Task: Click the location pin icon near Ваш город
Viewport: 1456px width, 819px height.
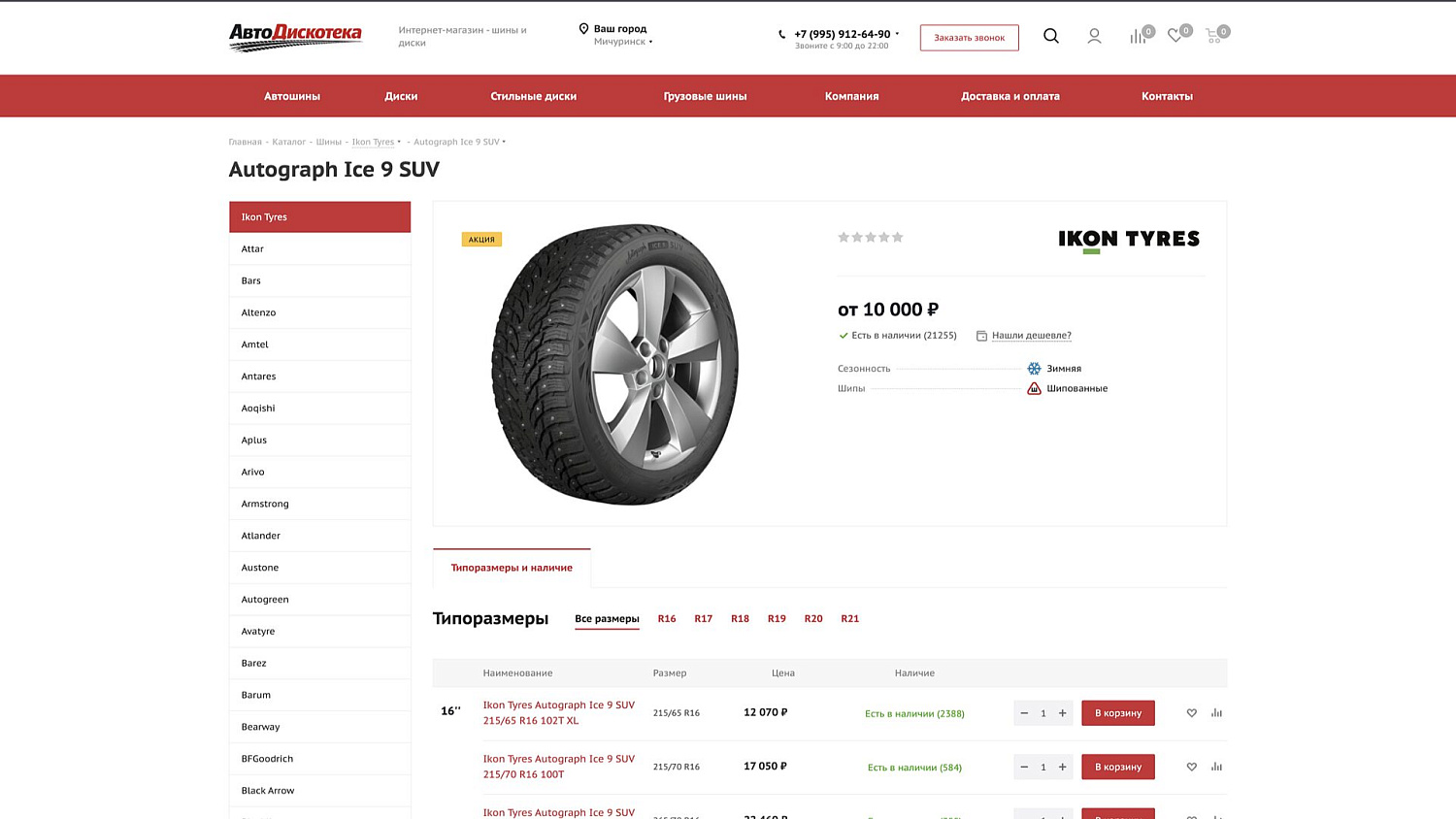Action: point(583,29)
